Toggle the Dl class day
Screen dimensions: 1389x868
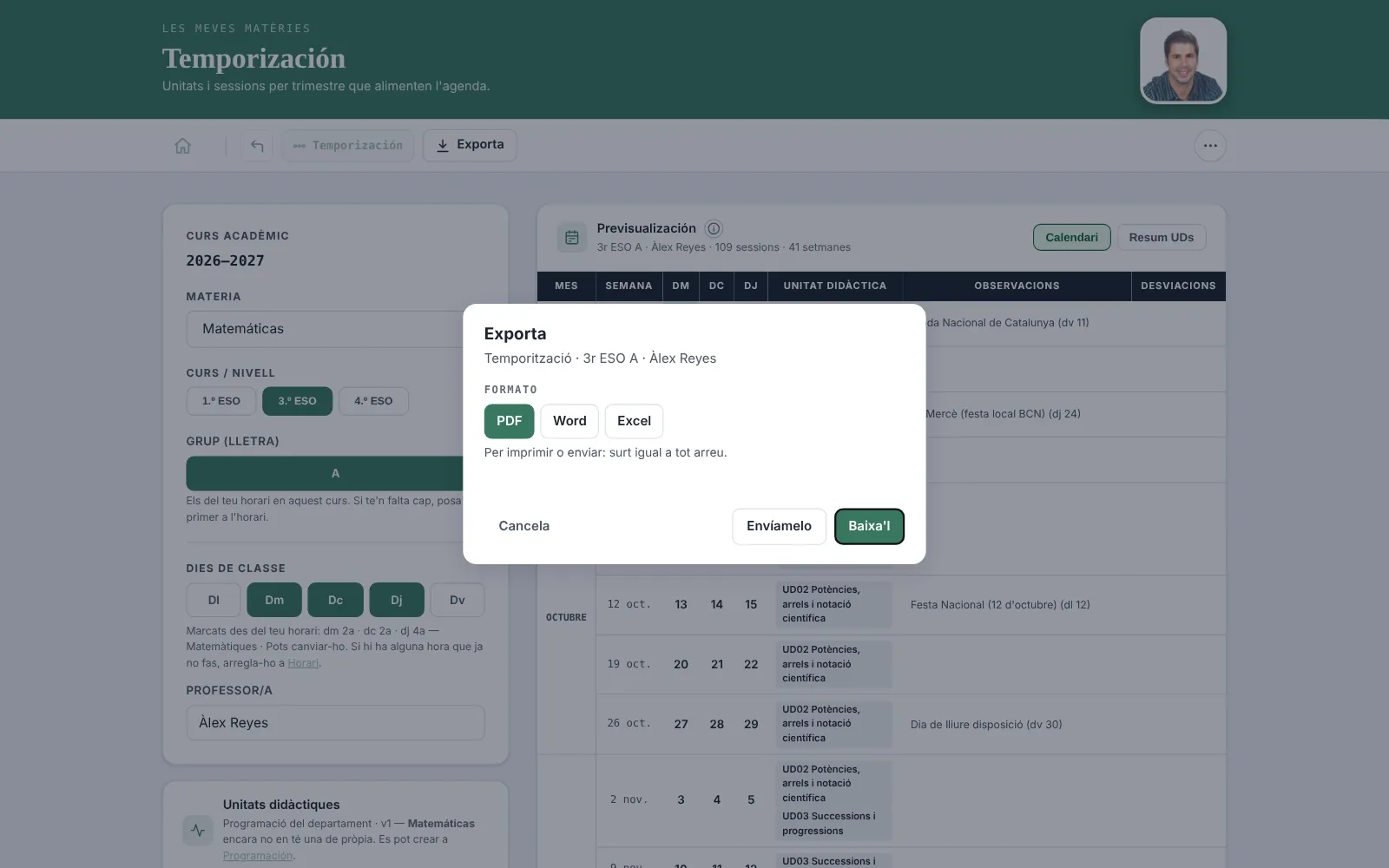click(x=214, y=600)
